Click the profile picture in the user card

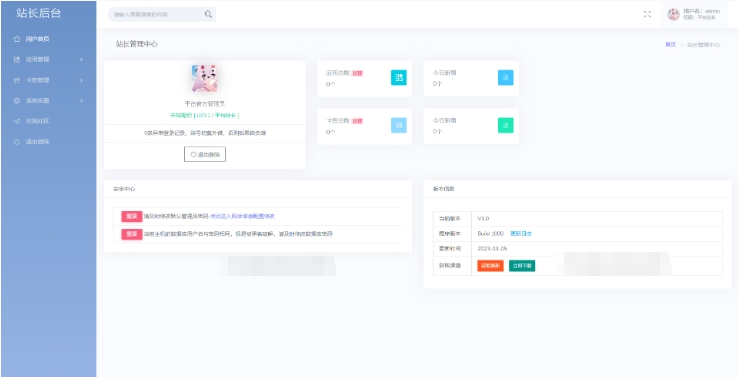click(x=205, y=78)
